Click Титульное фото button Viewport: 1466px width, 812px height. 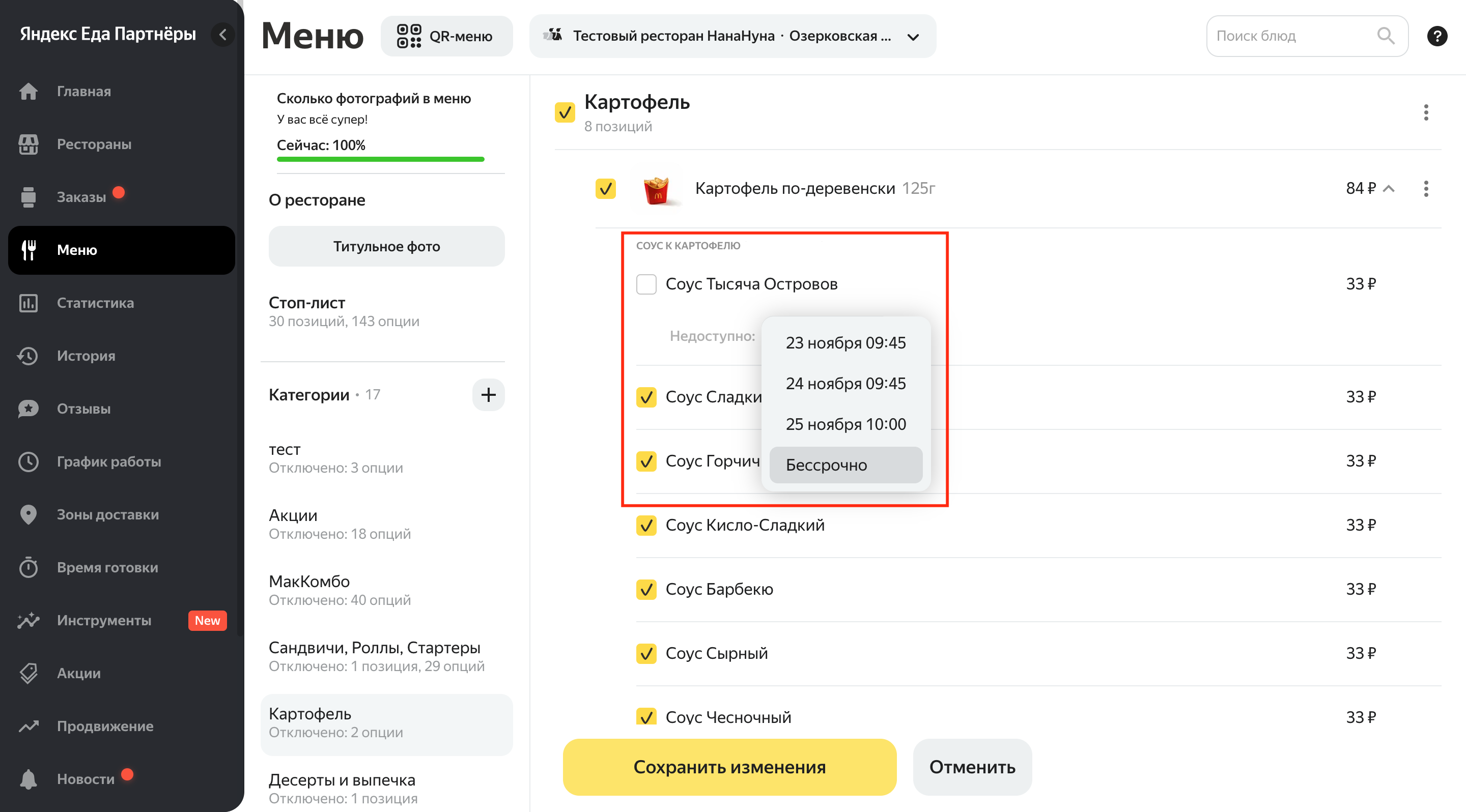point(386,246)
